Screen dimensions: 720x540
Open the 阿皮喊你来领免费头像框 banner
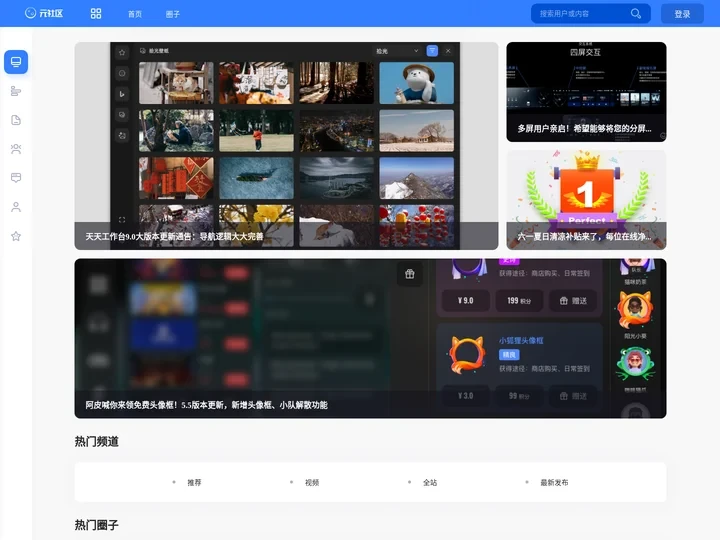pos(371,338)
